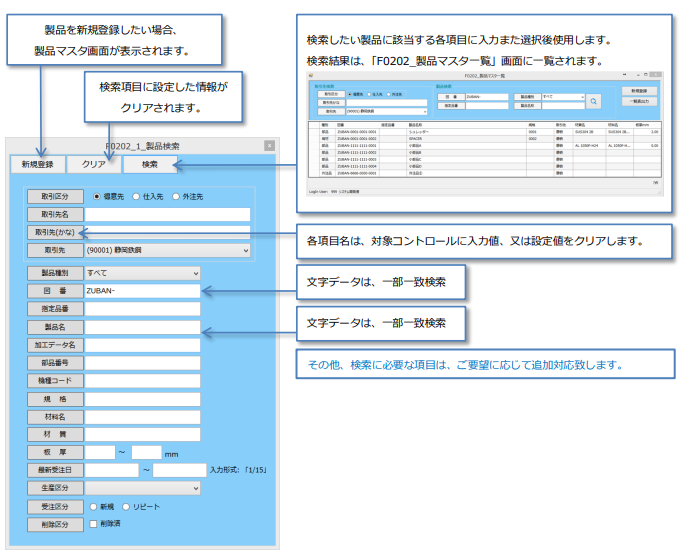Click the 受注区分 label button
The width and height of the screenshot is (687, 551).
point(55,507)
